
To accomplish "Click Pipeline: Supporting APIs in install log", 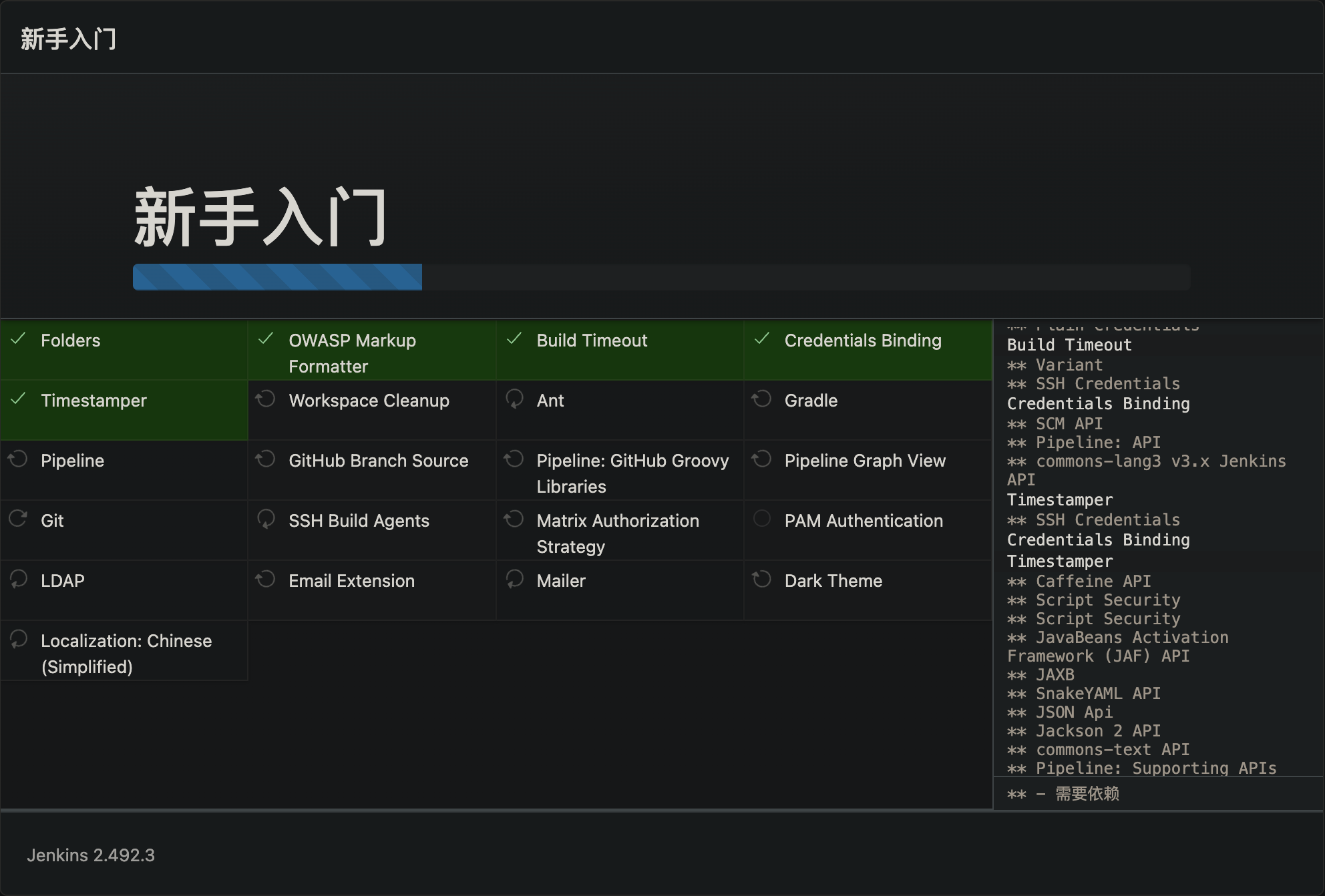I will click(1155, 768).
